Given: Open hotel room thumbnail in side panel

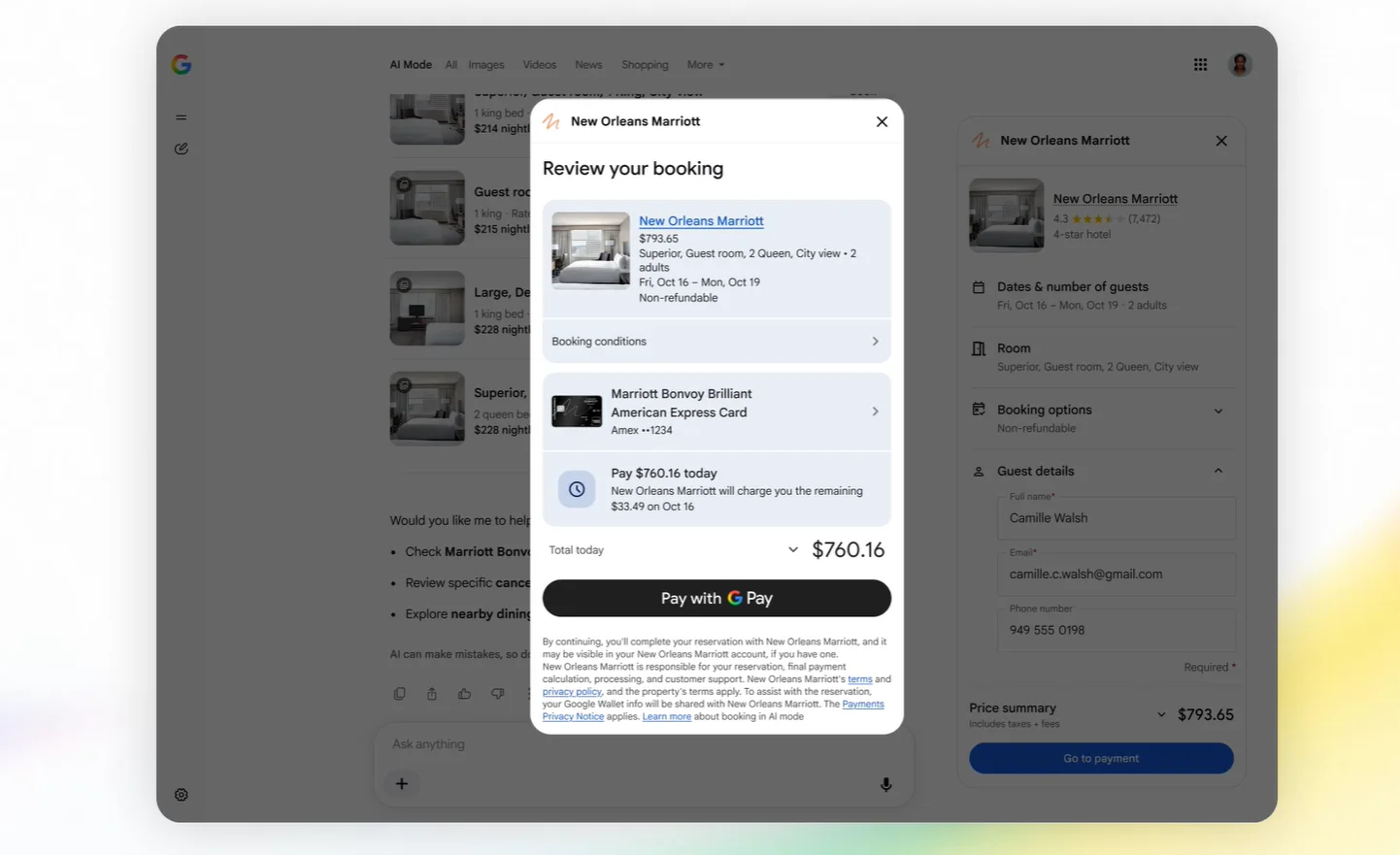Looking at the screenshot, I should pyautogui.click(x=1007, y=215).
